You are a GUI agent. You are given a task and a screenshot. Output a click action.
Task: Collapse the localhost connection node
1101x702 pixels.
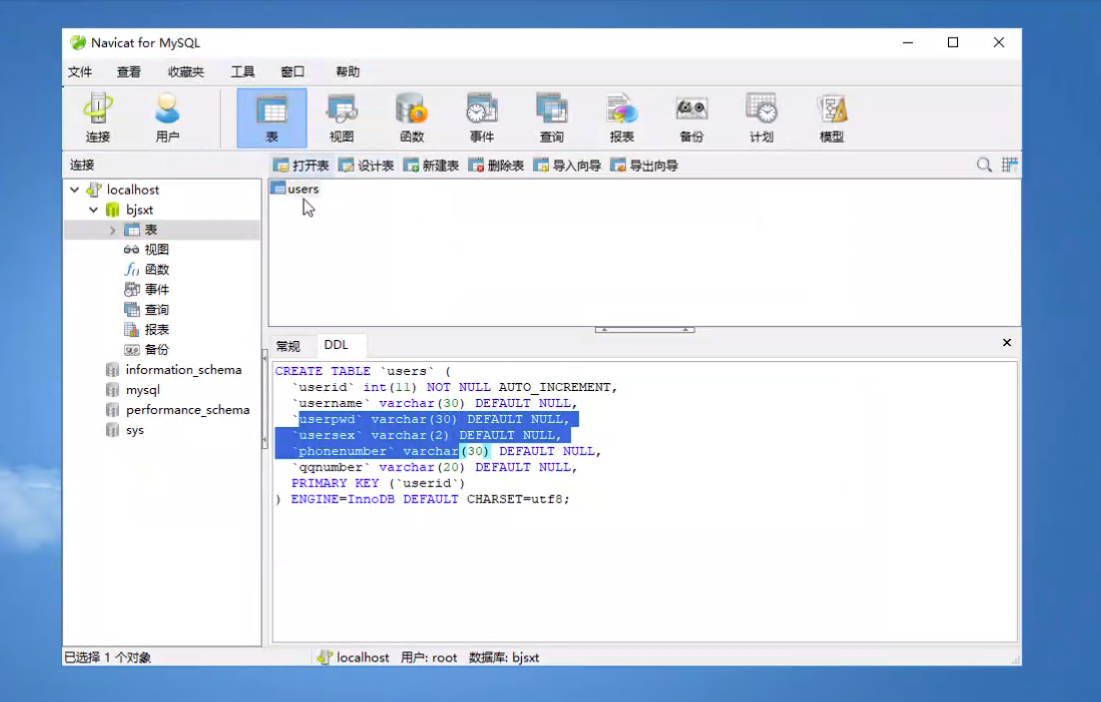(74, 190)
